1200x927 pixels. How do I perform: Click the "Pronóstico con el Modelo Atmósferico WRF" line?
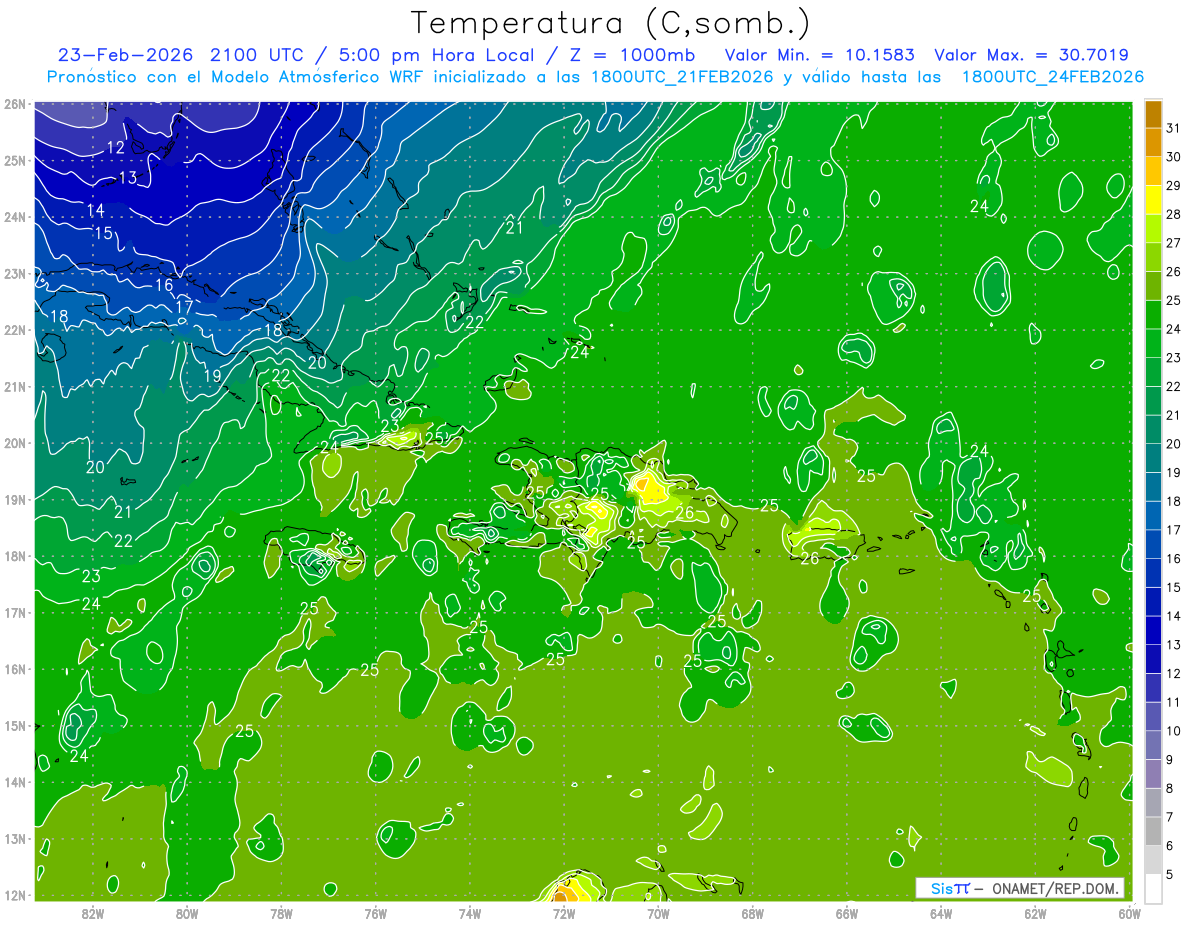(595, 77)
